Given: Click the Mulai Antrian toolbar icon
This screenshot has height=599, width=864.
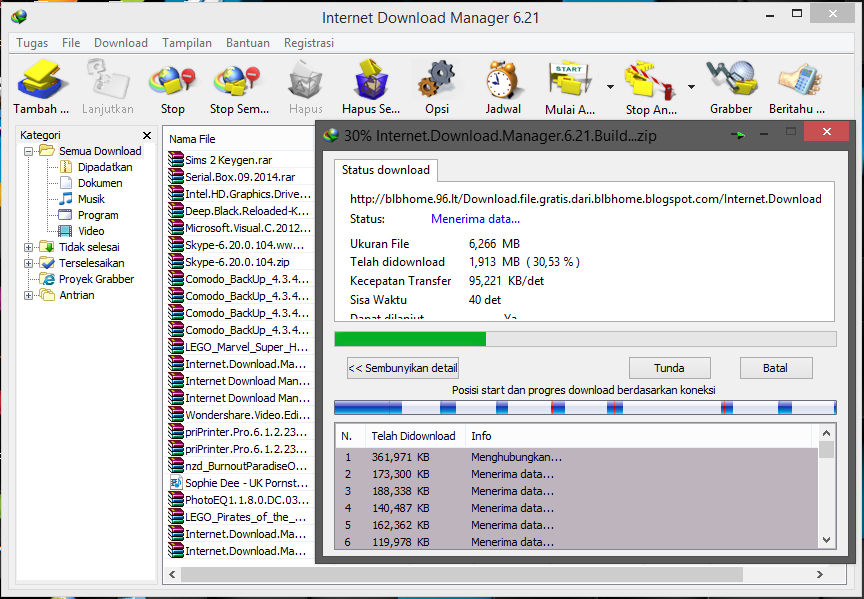Looking at the screenshot, I should tap(570, 80).
